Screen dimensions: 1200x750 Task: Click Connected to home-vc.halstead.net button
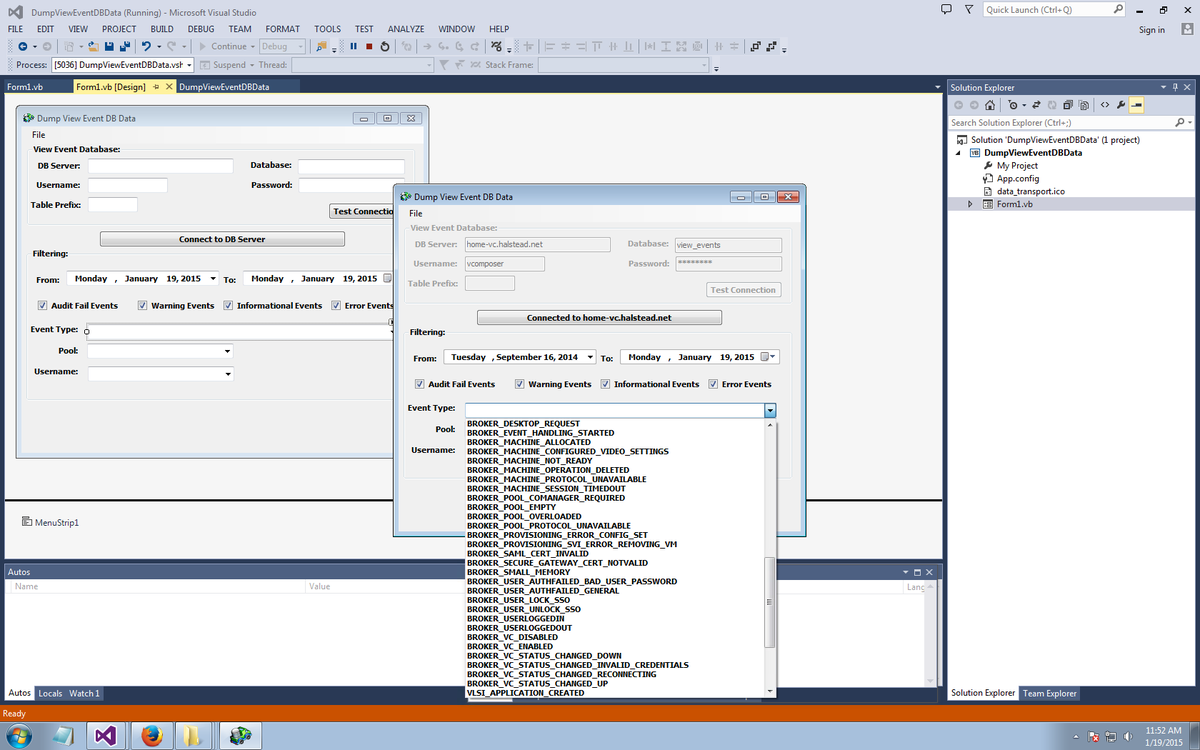[x=599, y=318]
